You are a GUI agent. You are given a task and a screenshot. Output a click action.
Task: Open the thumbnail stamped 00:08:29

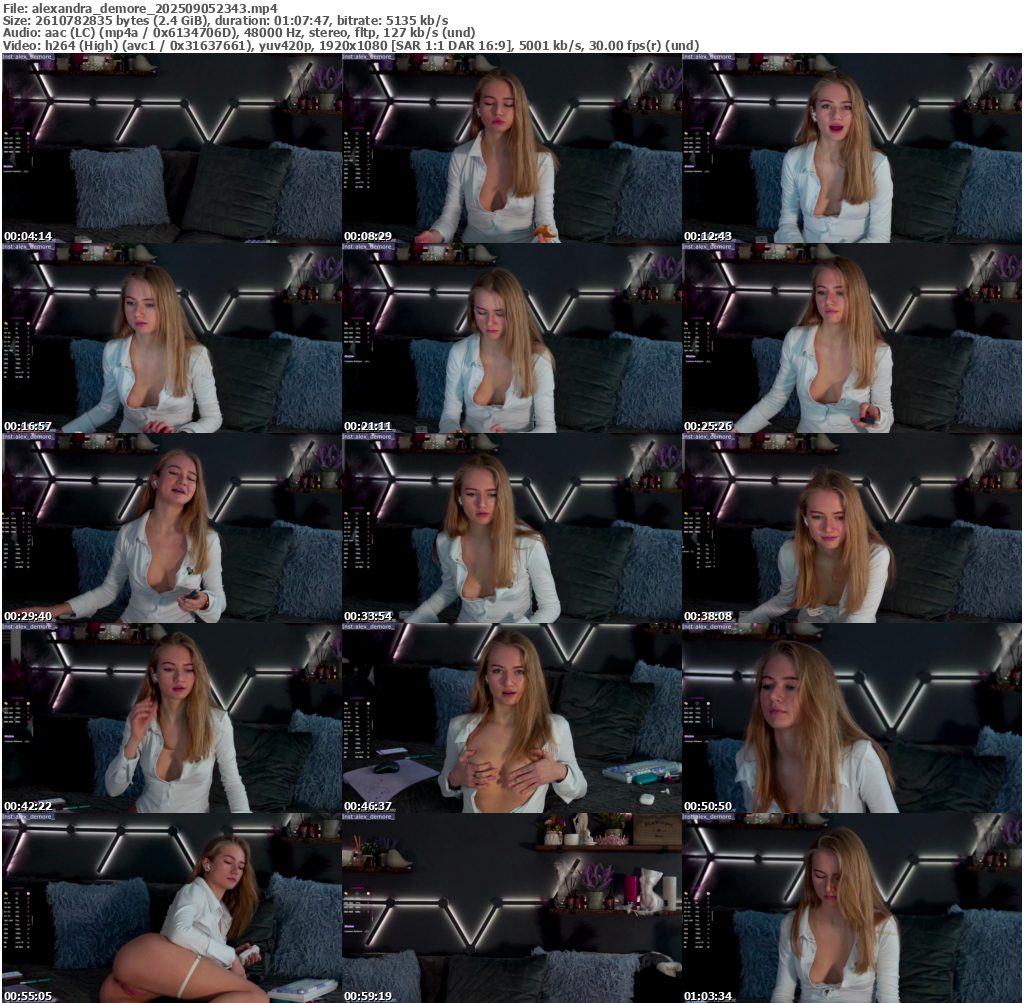512,148
